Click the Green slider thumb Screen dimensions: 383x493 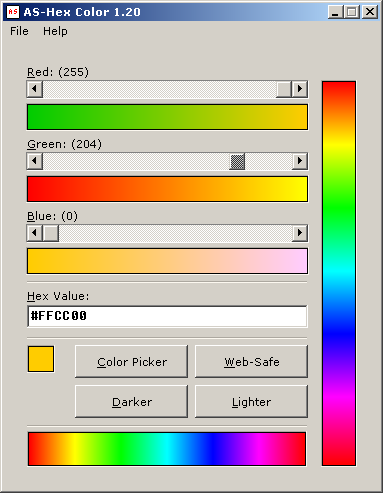point(237,161)
